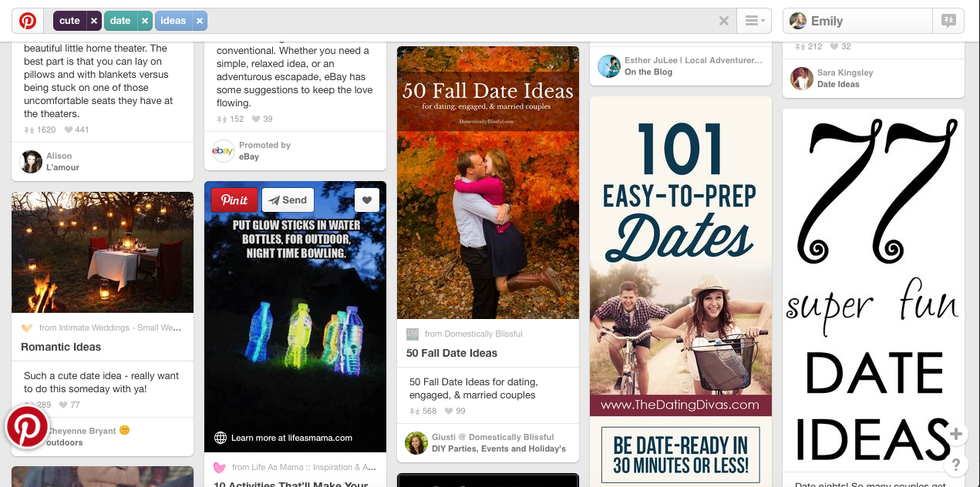Open Learn more at lifeasmama.com link

click(291, 438)
